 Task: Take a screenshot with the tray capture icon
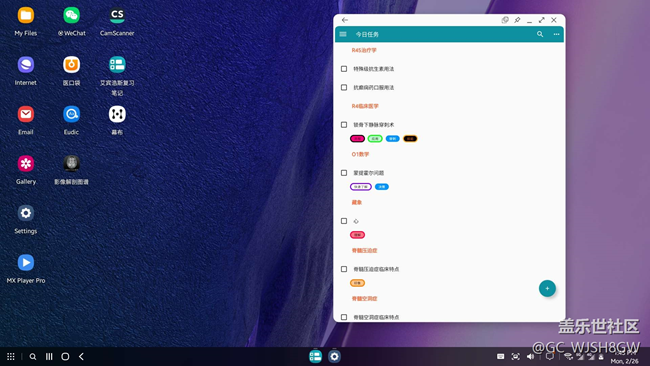click(x=515, y=356)
